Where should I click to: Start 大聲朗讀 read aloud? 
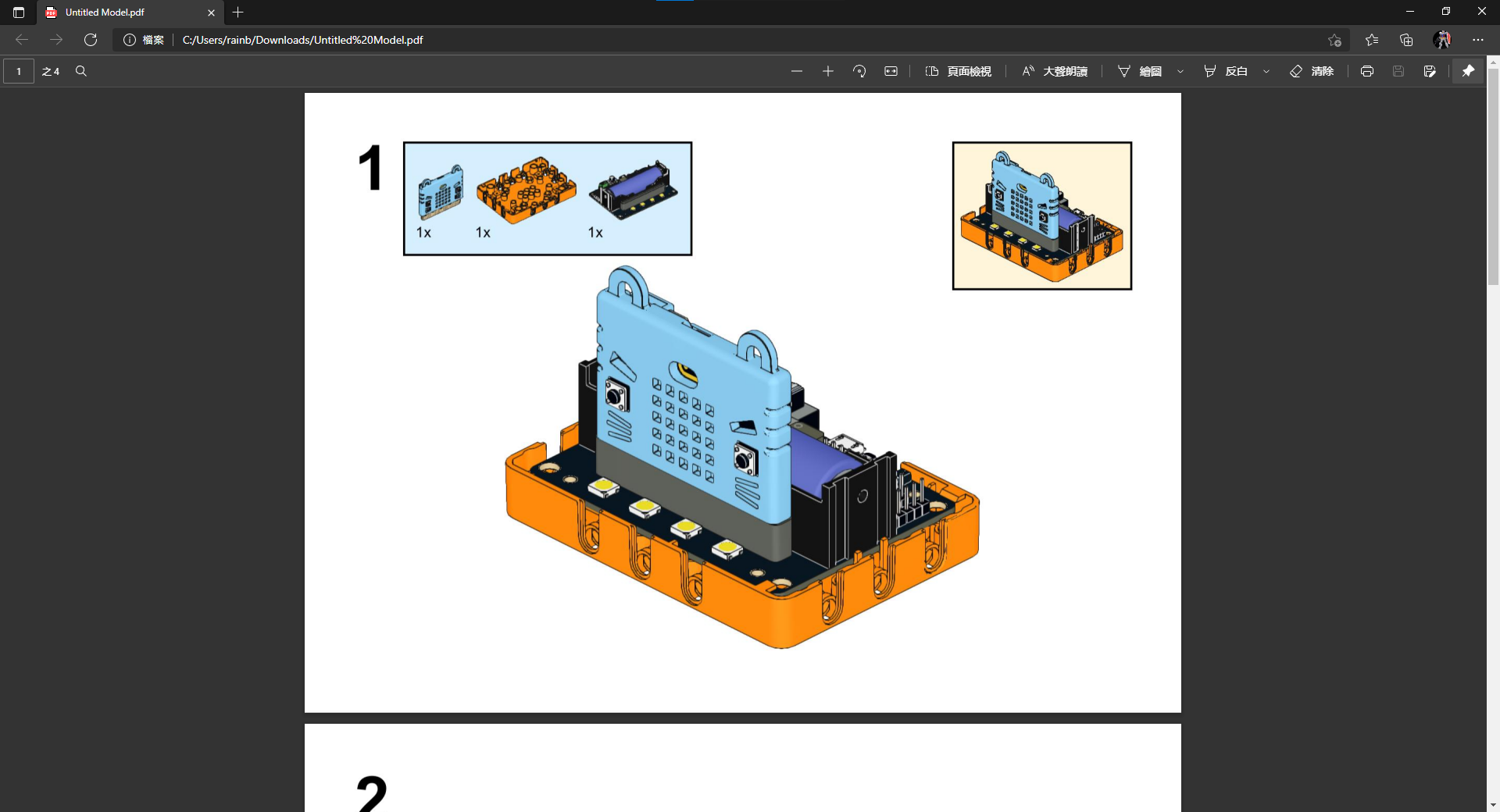point(1055,71)
